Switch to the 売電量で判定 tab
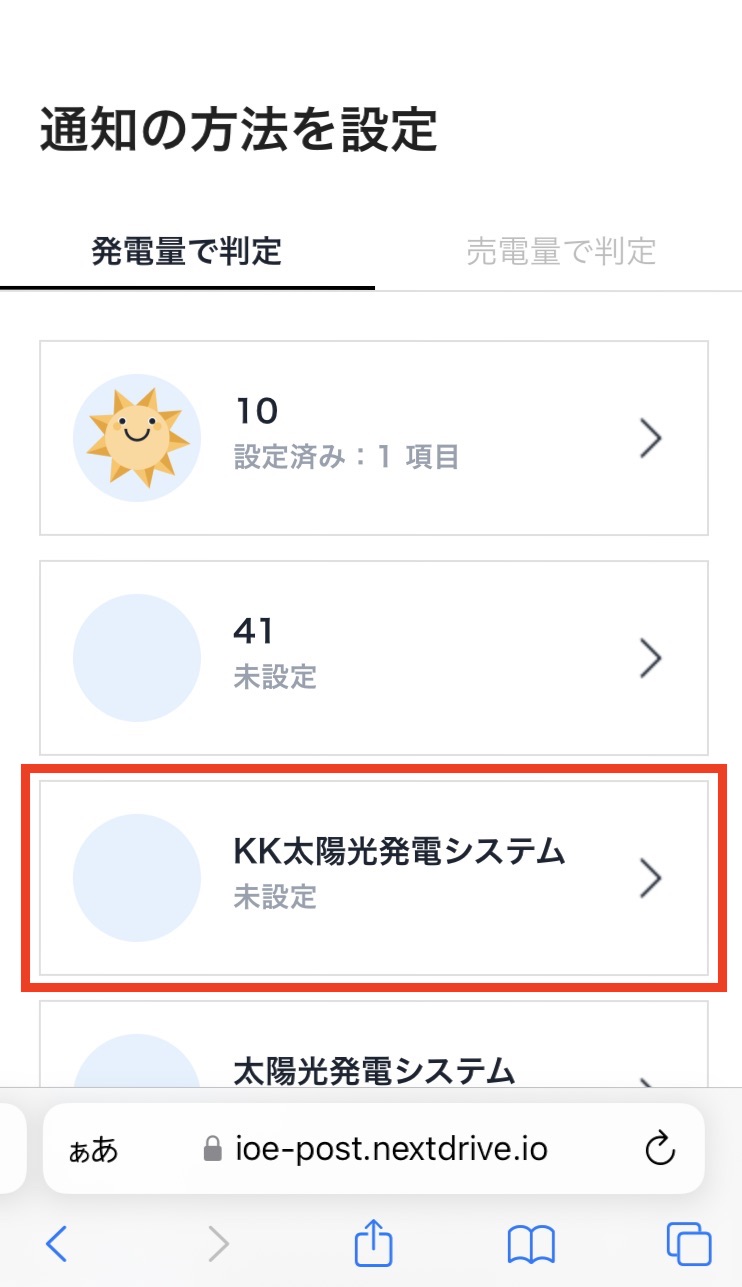742x1287 pixels. coord(560,252)
